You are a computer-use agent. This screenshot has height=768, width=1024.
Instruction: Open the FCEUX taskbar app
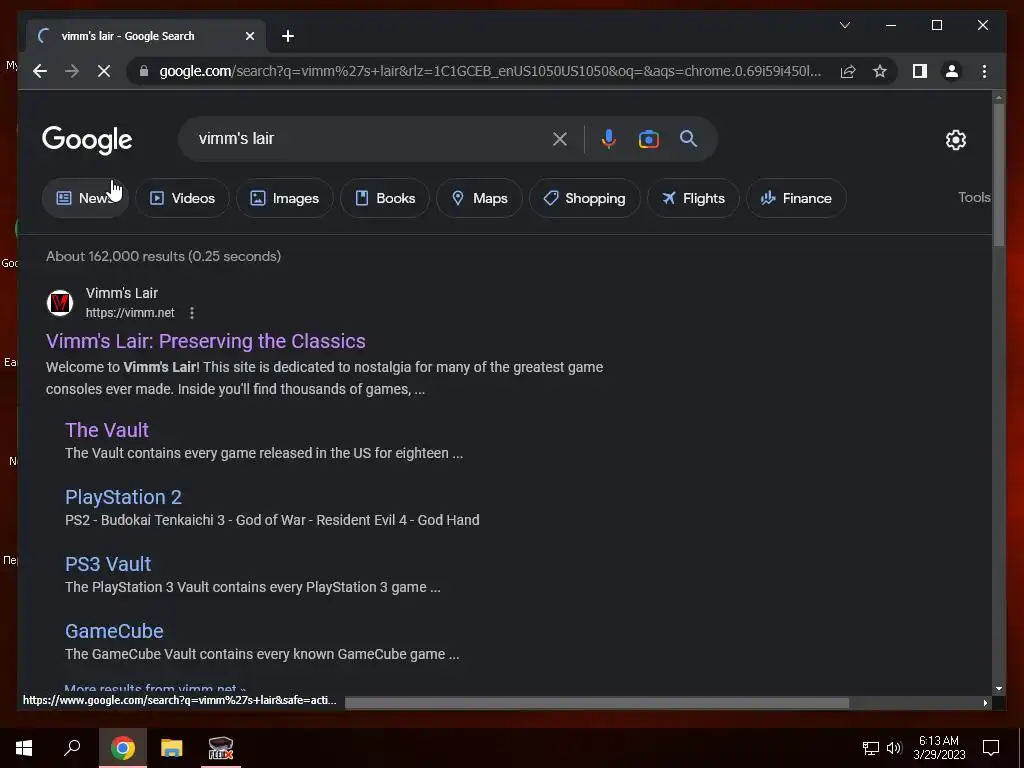tap(221, 748)
